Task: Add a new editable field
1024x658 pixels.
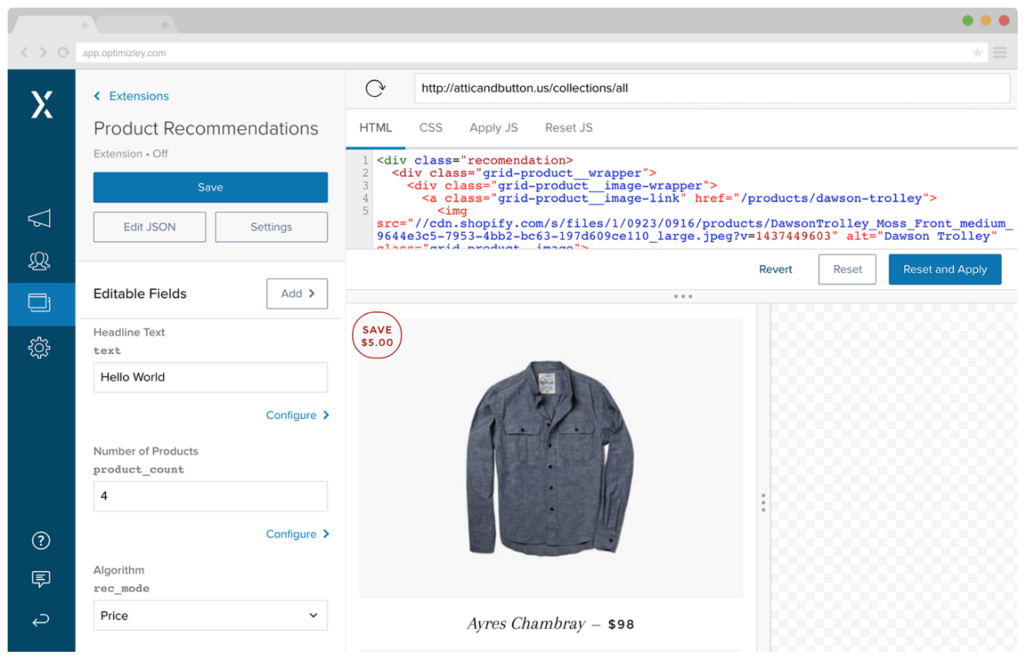Action: pos(297,294)
